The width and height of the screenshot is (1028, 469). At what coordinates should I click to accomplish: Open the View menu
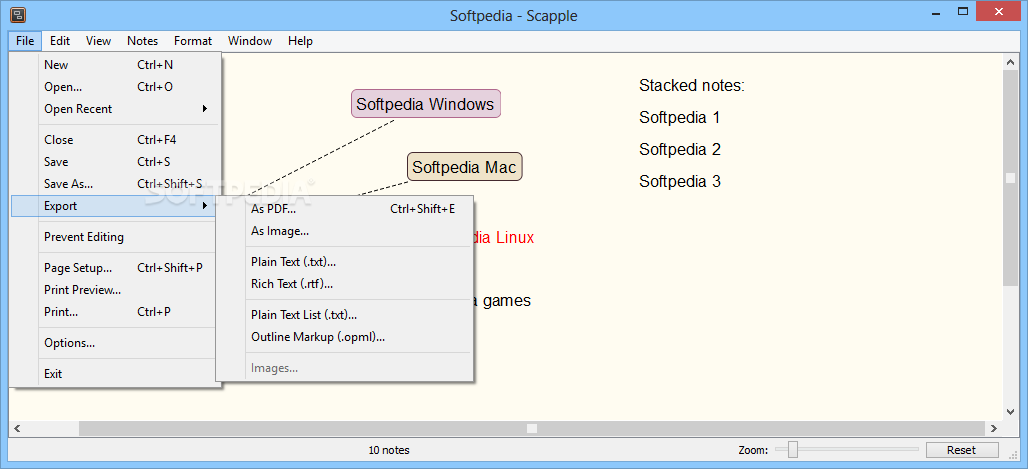click(98, 41)
